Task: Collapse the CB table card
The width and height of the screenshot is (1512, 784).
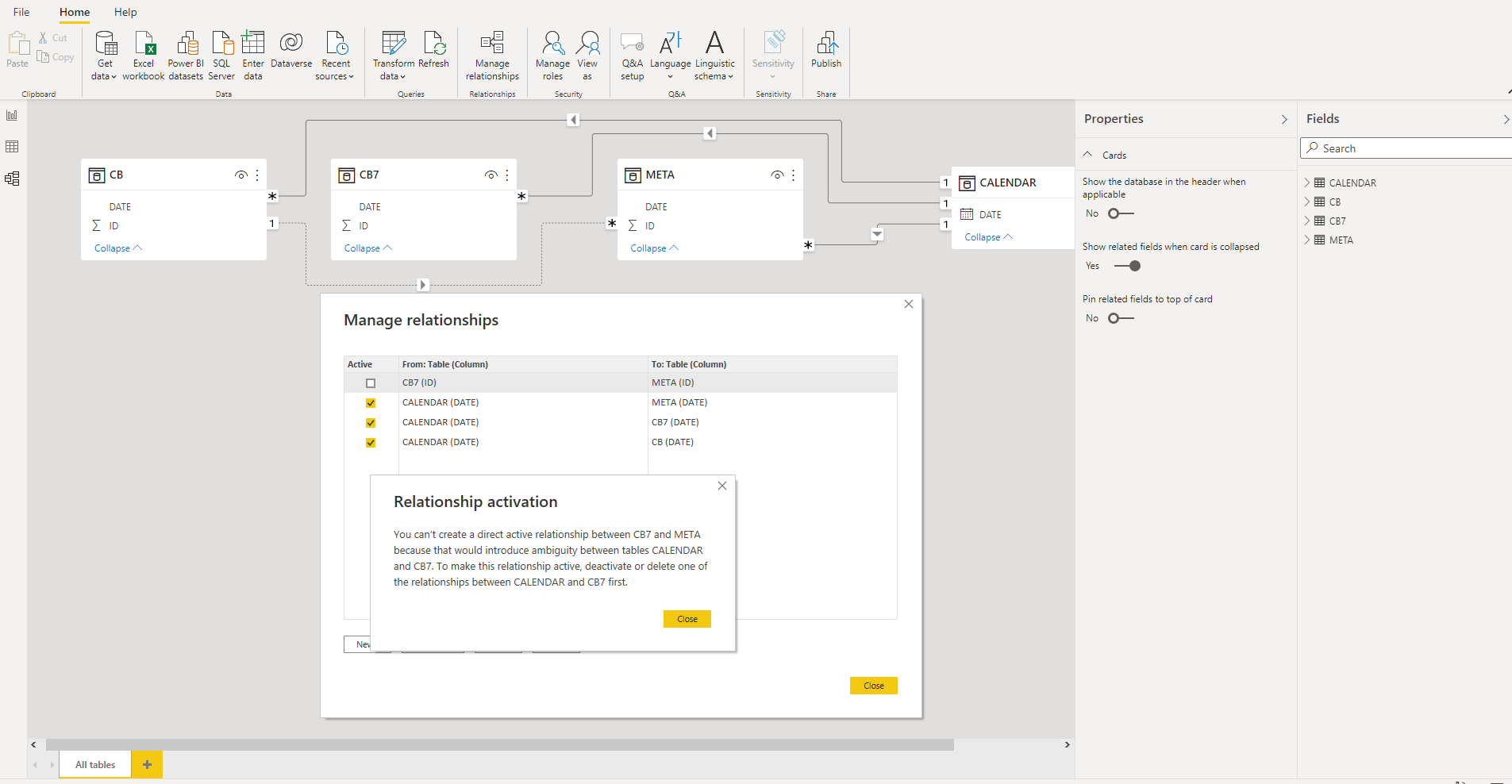Action: [118, 248]
